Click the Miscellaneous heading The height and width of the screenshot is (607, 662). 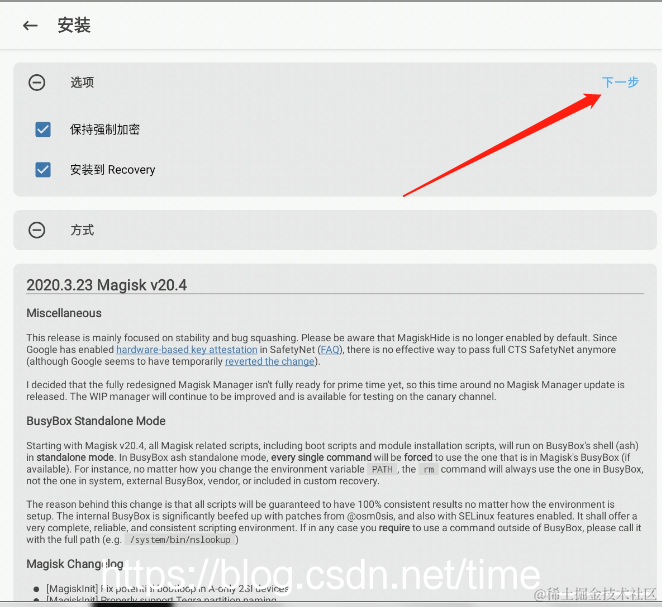[x=64, y=313]
